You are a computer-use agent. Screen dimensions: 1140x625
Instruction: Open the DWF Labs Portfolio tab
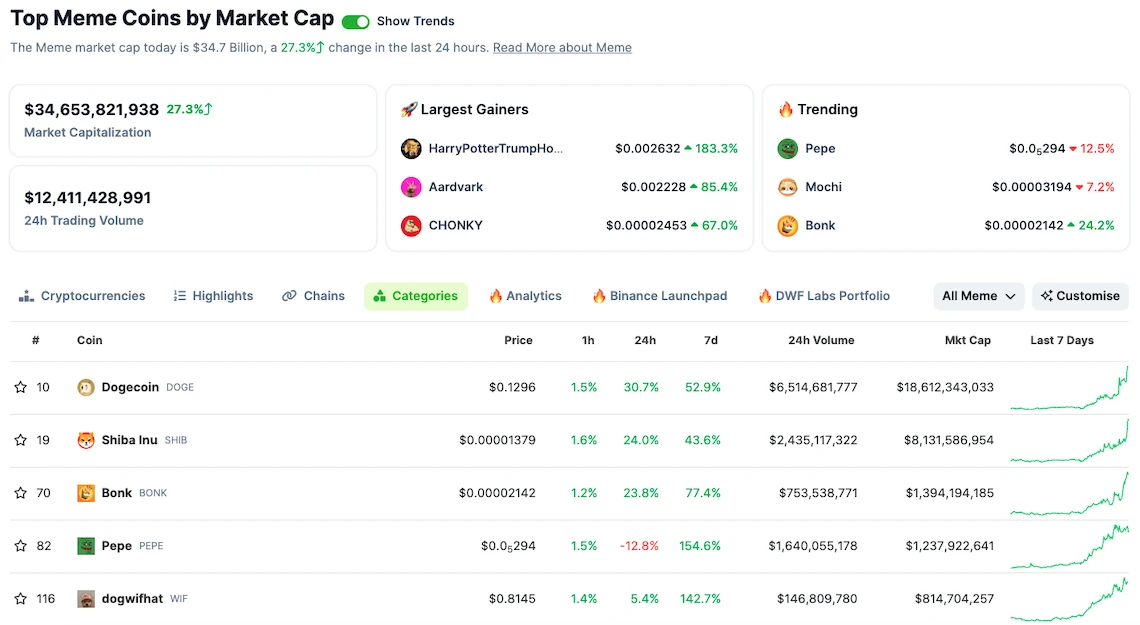pos(824,297)
